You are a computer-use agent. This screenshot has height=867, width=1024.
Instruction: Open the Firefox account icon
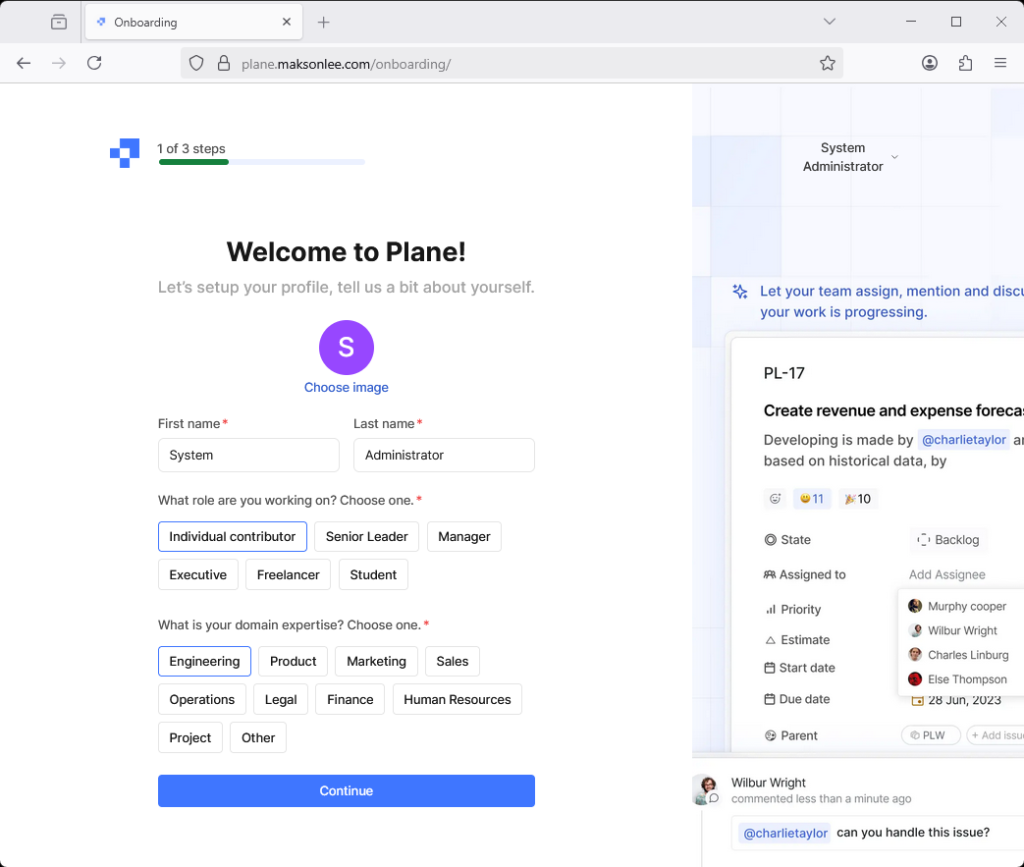point(929,63)
